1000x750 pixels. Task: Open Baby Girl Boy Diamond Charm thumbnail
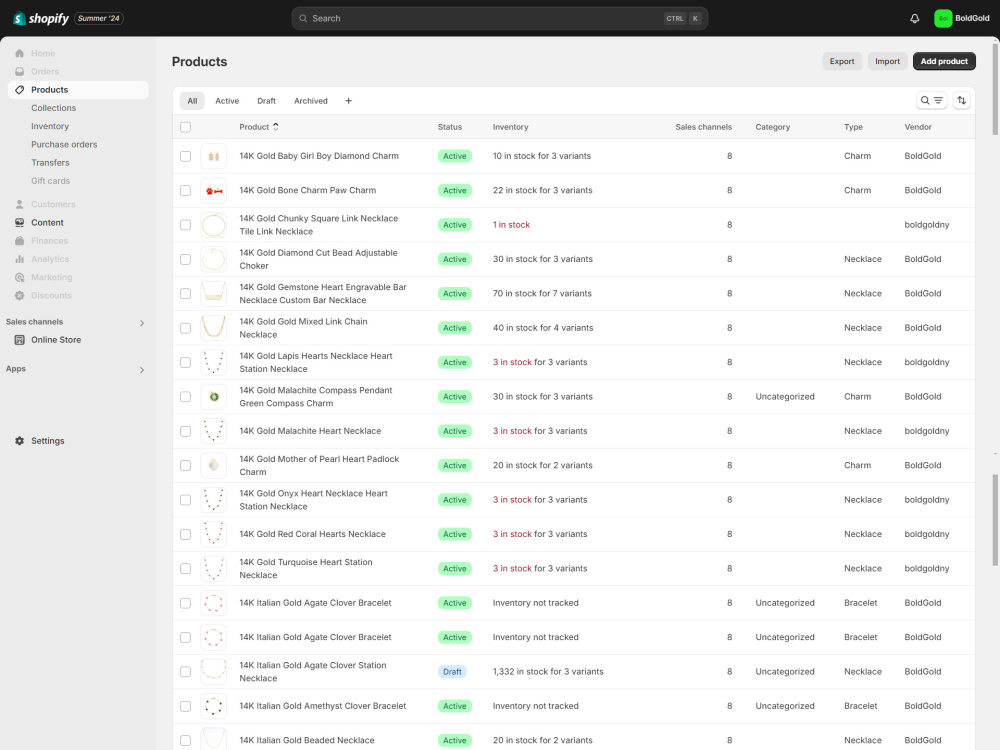click(214, 156)
